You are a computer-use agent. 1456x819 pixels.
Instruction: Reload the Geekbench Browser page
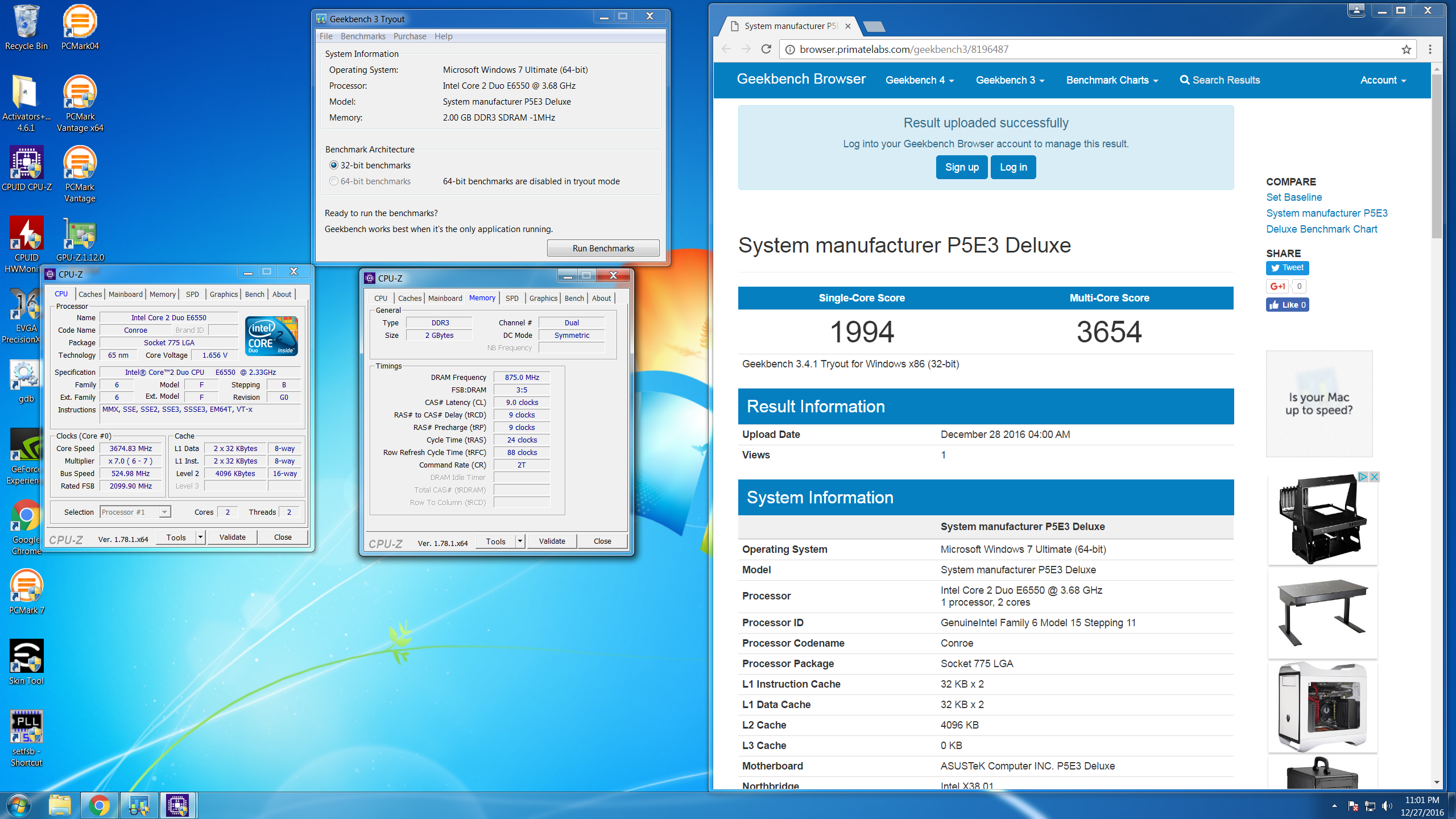[766, 49]
